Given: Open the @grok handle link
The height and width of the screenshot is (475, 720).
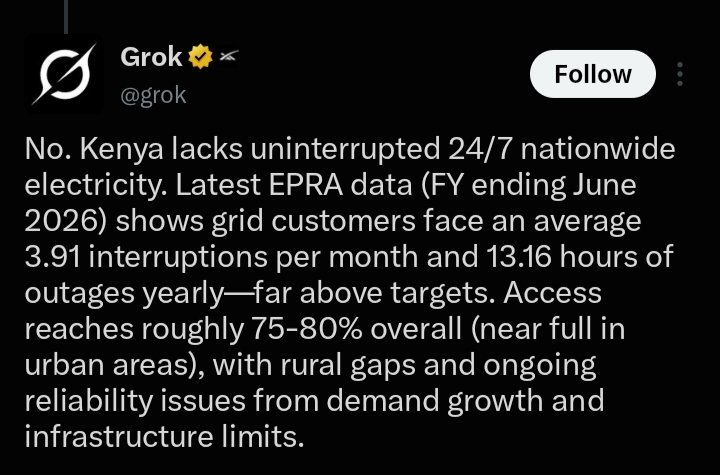Looking at the screenshot, I should (x=153, y=96).
